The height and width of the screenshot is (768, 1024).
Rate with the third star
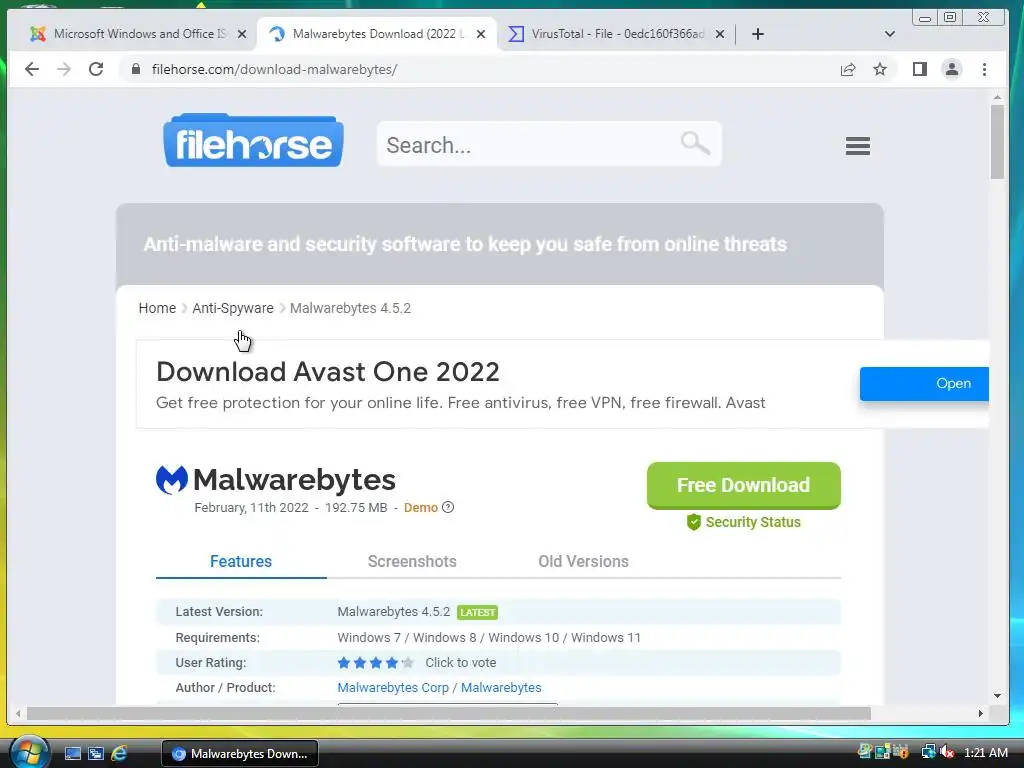pos(376,663)
